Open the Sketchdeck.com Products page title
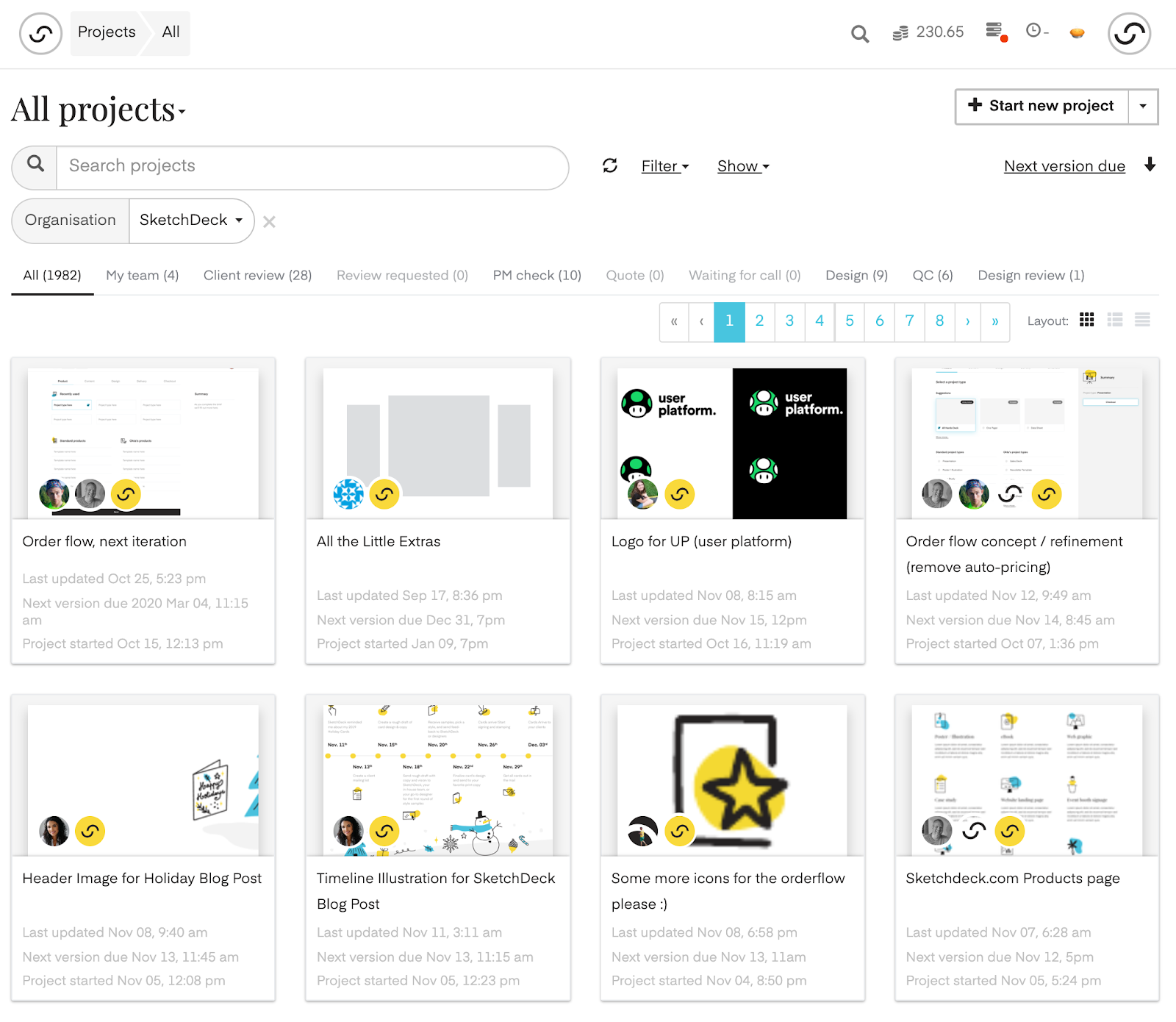This screenshot has height=1022, width=1176. click(x=1013, y=878)
